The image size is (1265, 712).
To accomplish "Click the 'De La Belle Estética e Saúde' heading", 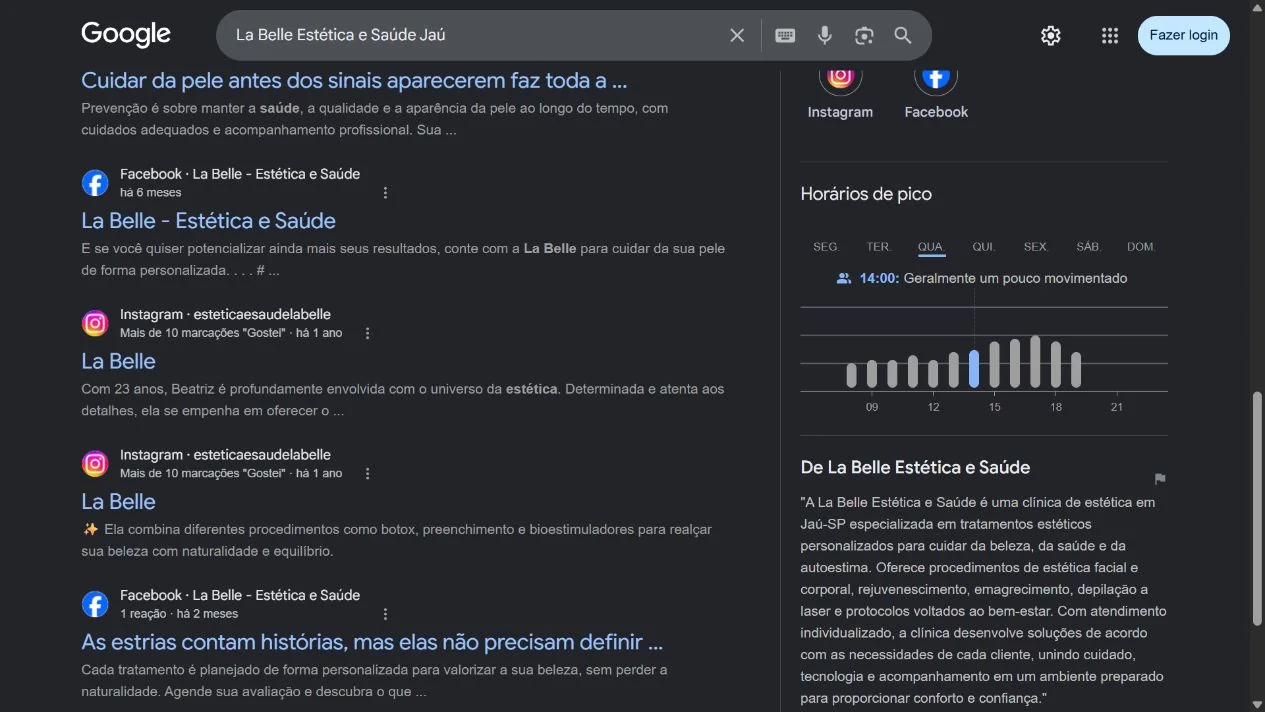I will [x=915, y=467].
